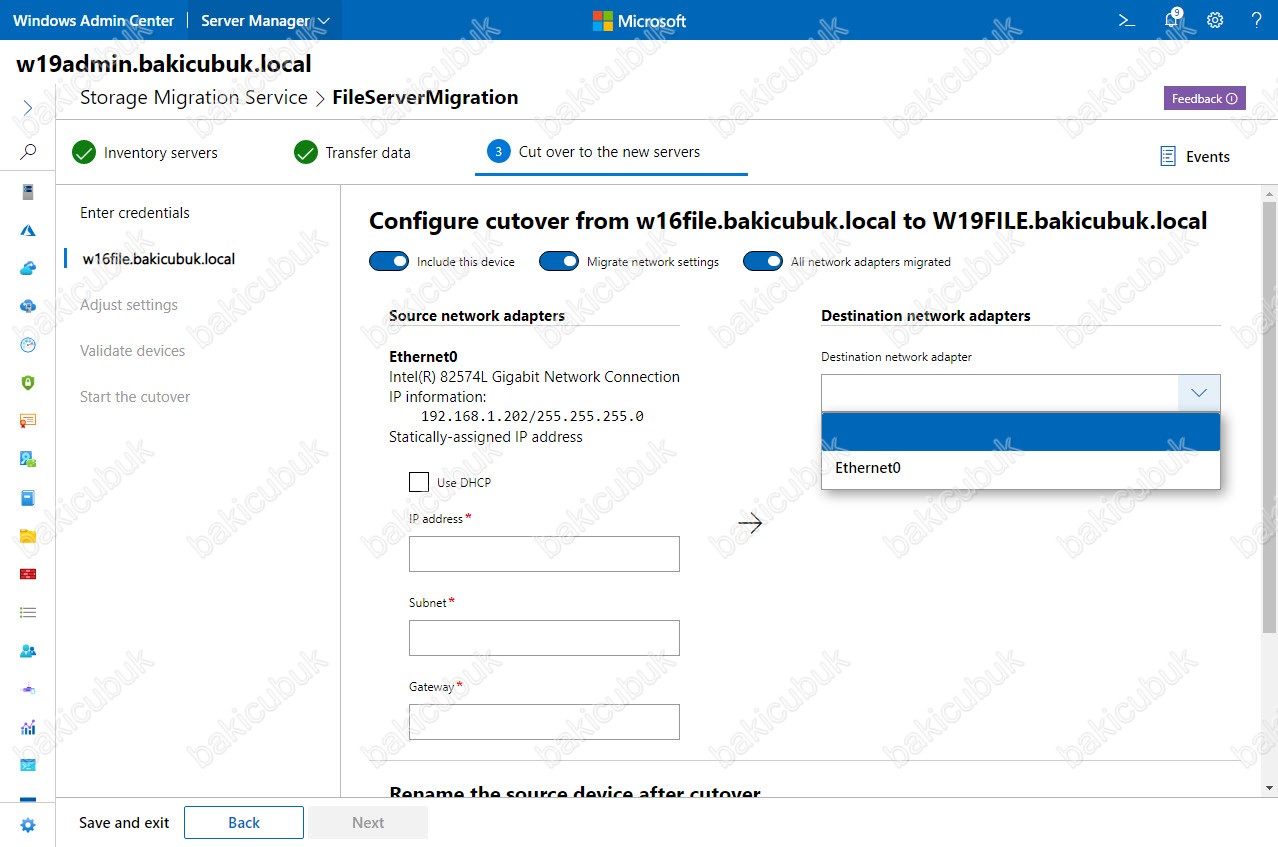
Task: Click the Back button
Action: (x=244, y=823)
